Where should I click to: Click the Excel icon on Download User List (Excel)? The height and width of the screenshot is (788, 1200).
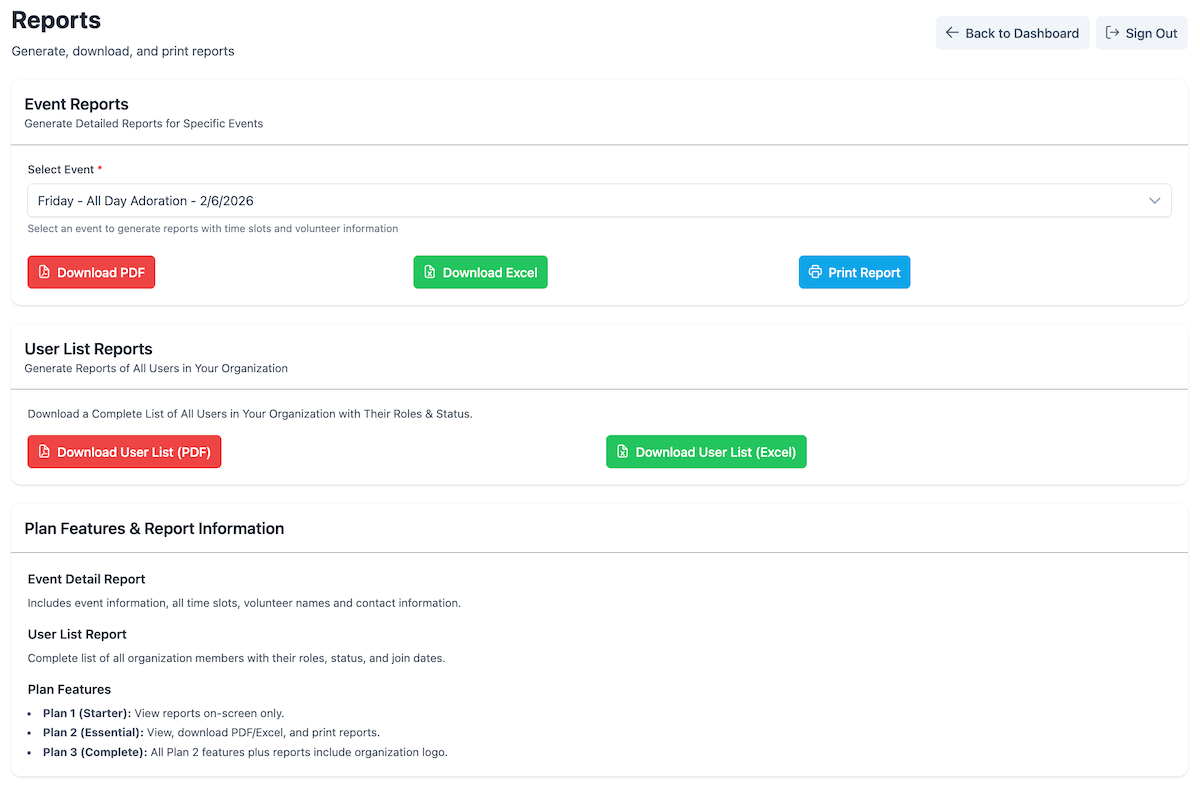pyautogui.click(x=622, y=452)
